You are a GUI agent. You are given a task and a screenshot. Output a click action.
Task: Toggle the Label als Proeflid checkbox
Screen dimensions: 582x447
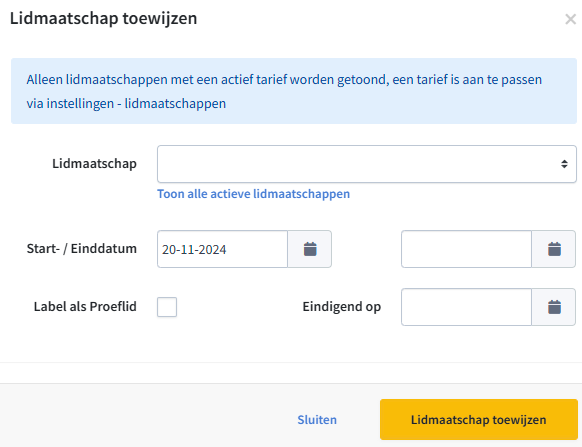click(x=167, y=307)
